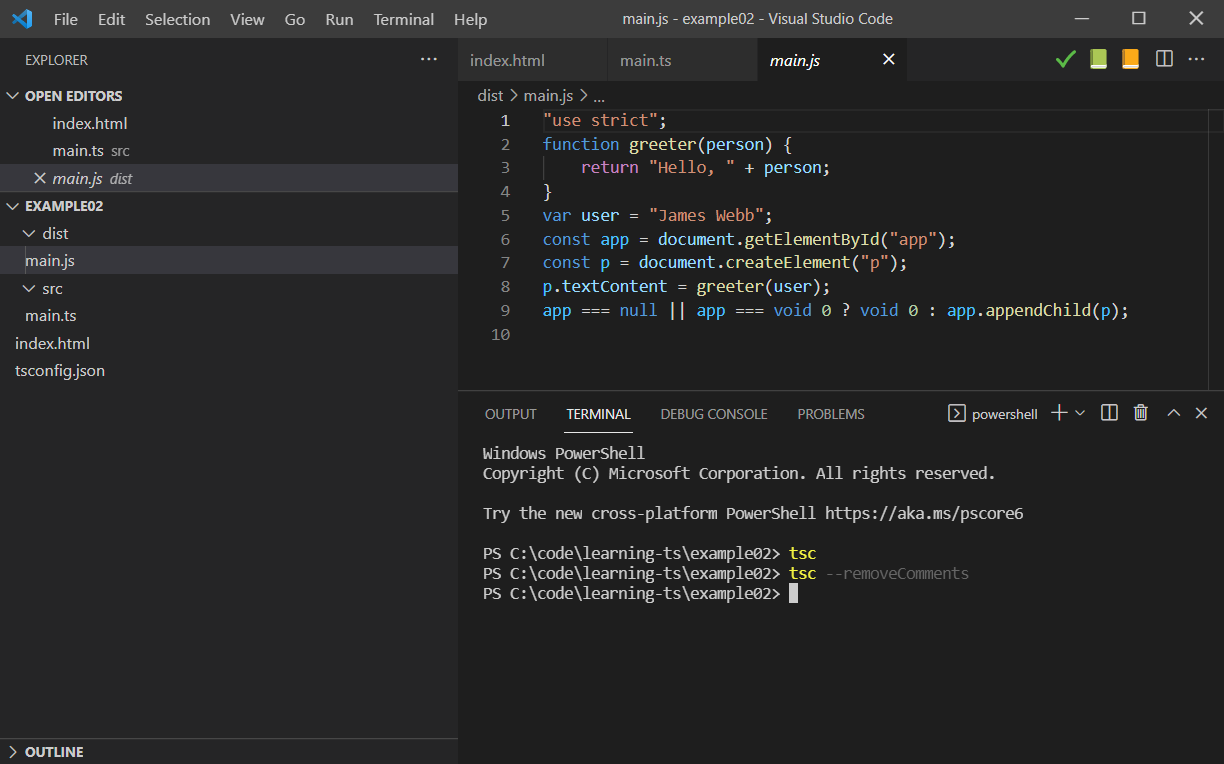Open the Go menu

pyautogui.click(x=295, y=19)
